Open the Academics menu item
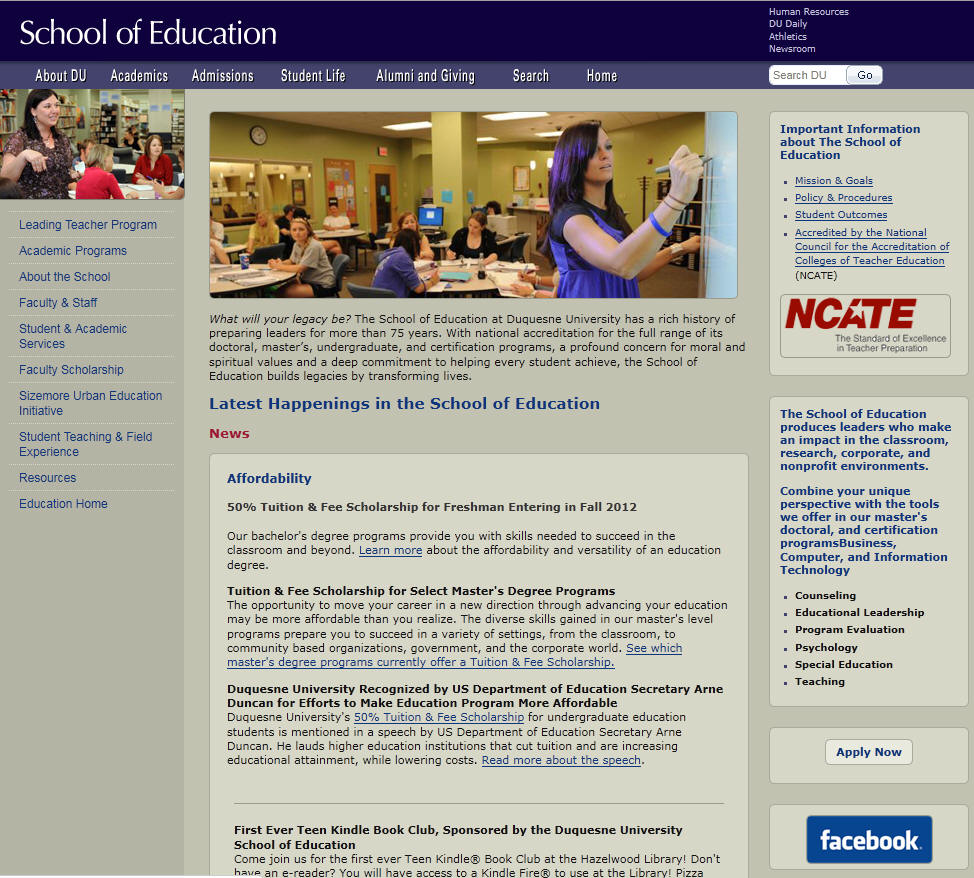974x878 pixels. (x=139, y=76)
